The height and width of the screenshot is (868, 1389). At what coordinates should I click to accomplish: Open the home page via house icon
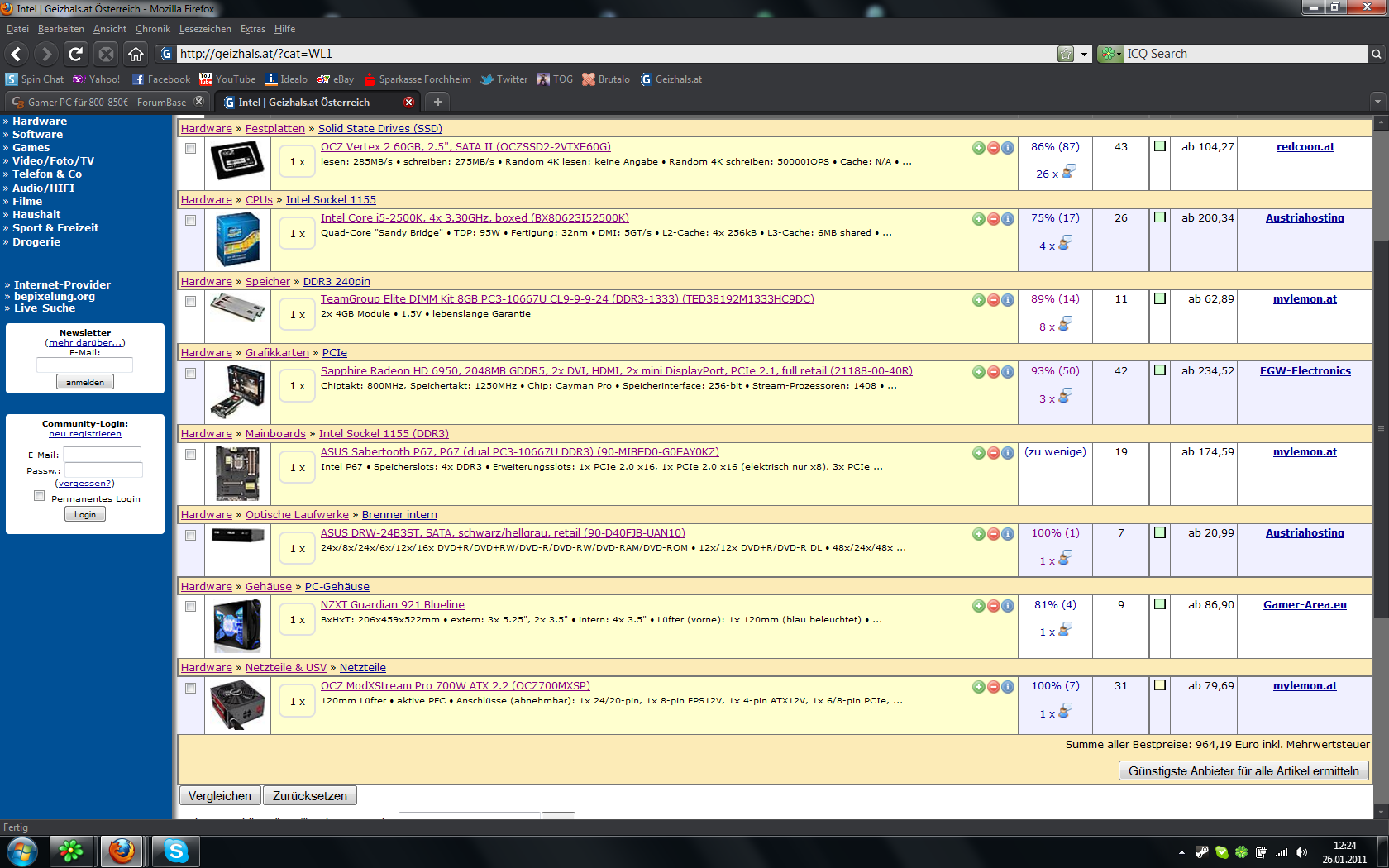coord(136,54)
